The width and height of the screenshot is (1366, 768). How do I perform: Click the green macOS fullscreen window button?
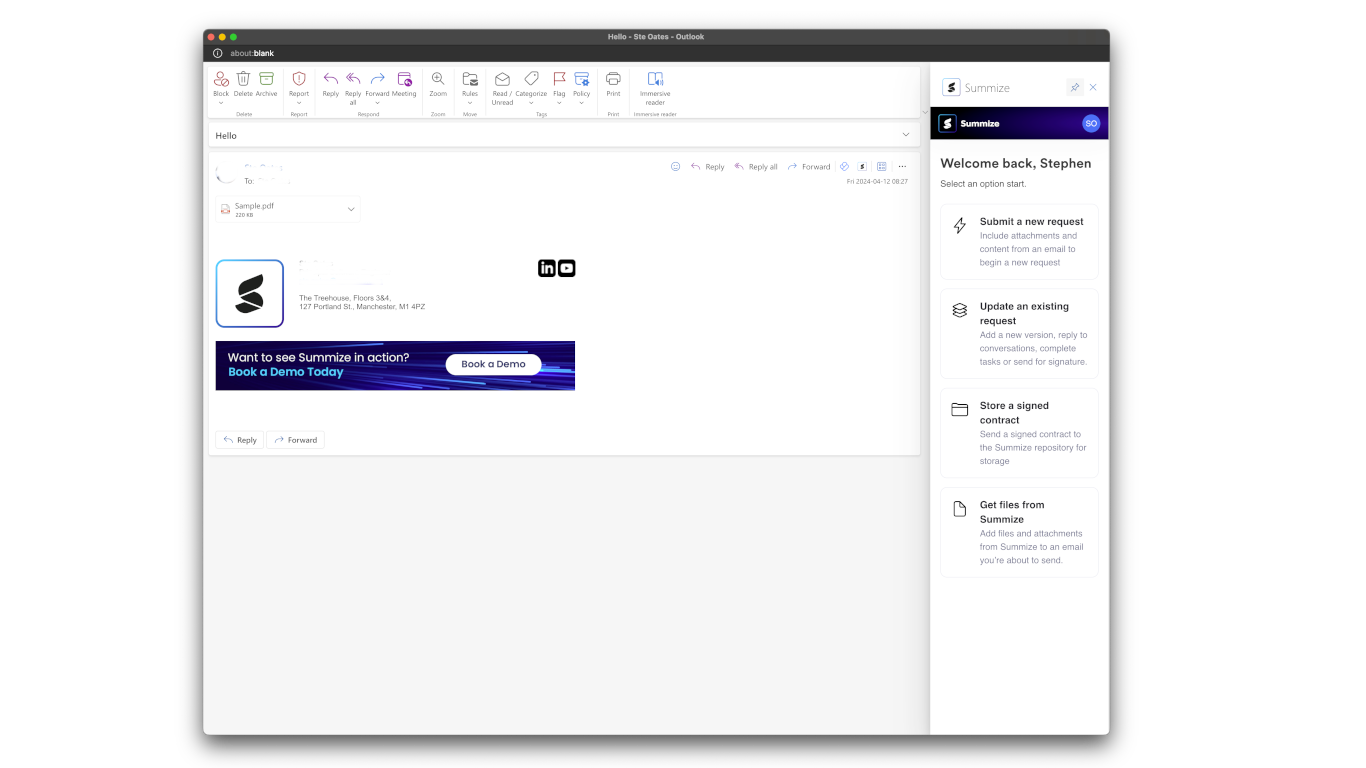pos(234,37)
